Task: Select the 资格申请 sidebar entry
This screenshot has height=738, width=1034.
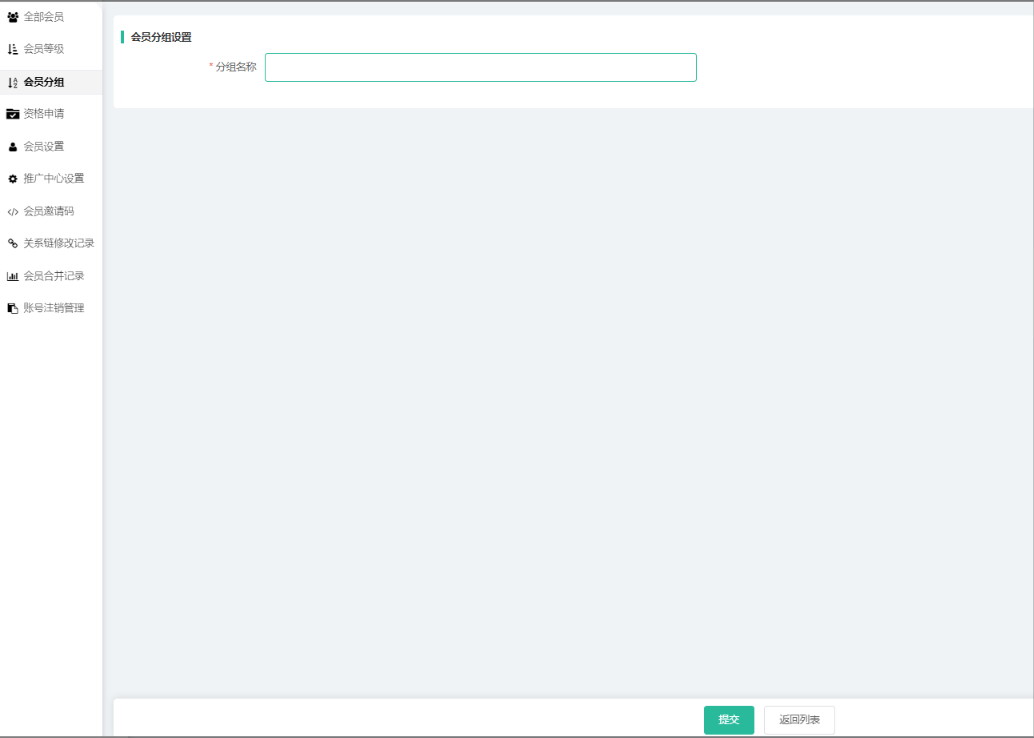Action: (x=44, y=114)
